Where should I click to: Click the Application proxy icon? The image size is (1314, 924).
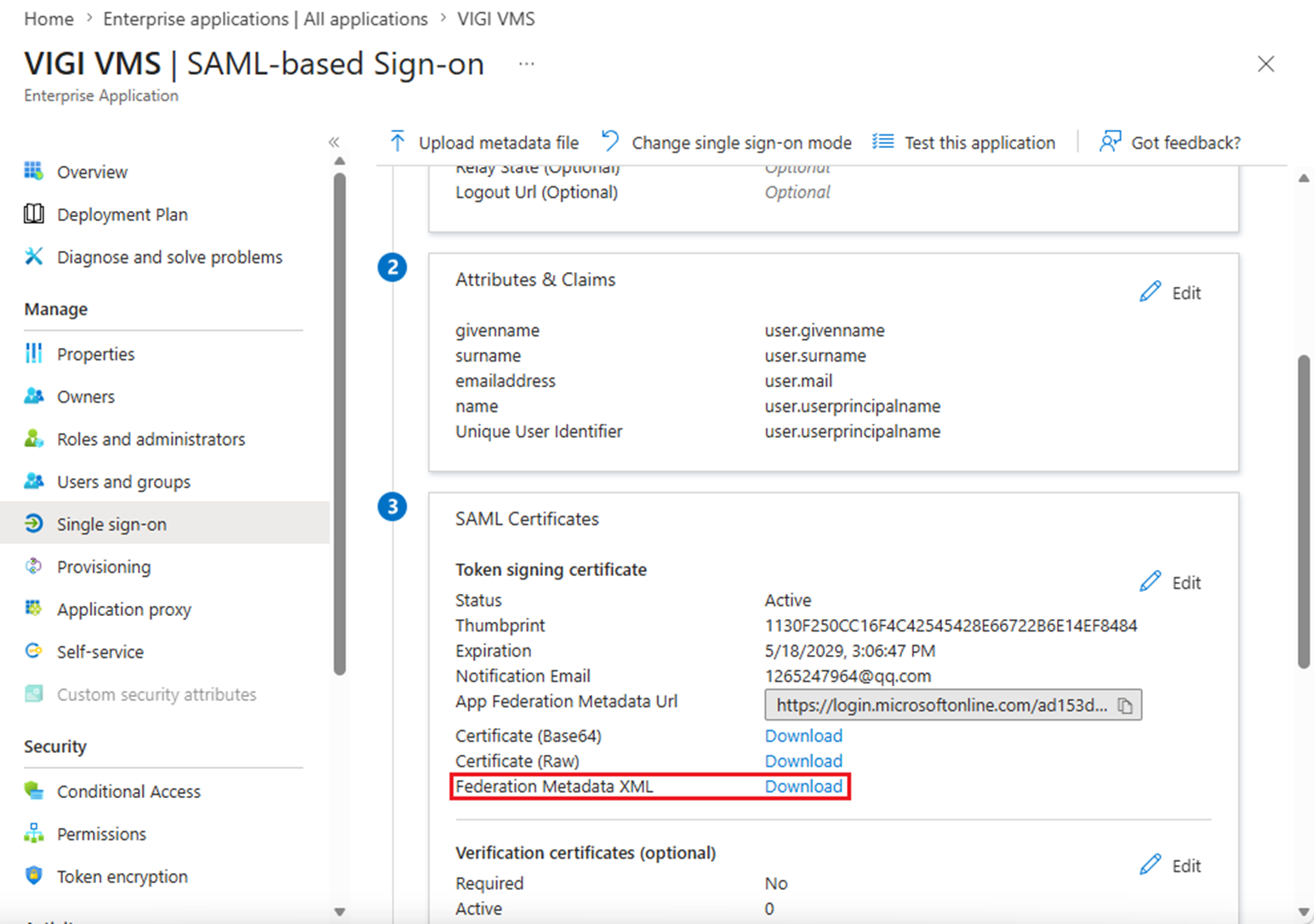pos(34,608)
